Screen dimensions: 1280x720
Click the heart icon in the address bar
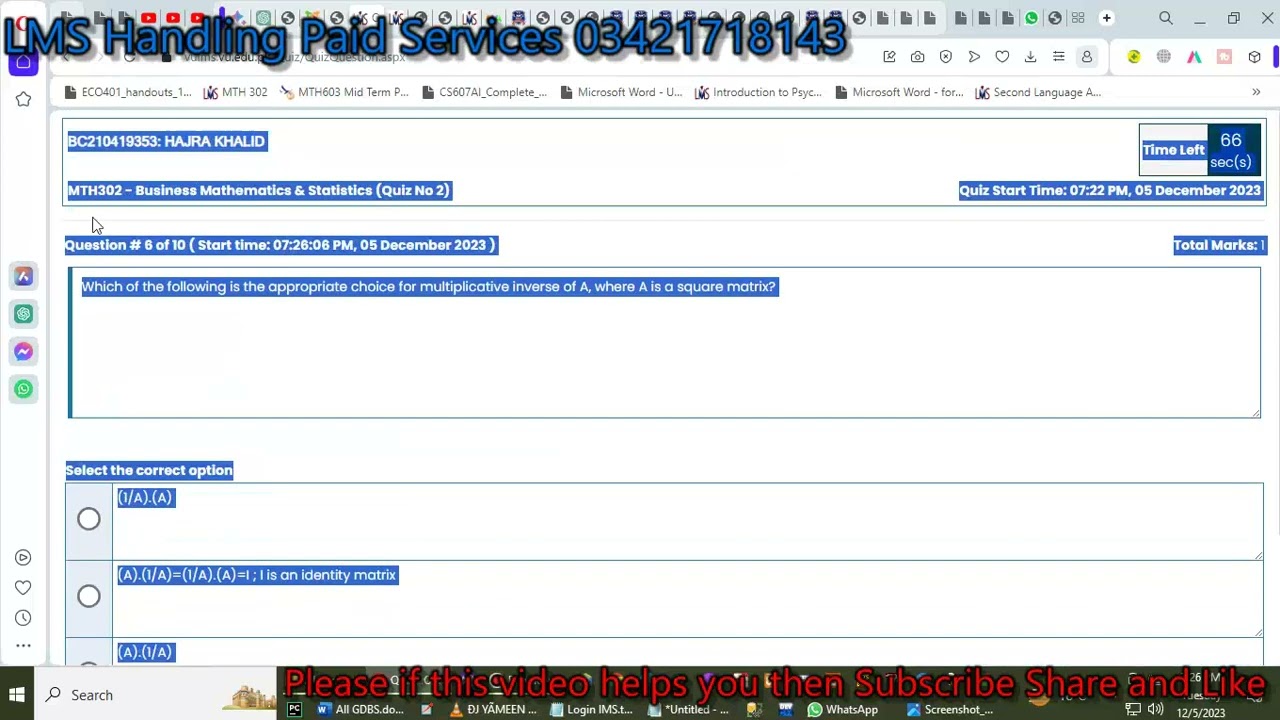click(1002, 57)
